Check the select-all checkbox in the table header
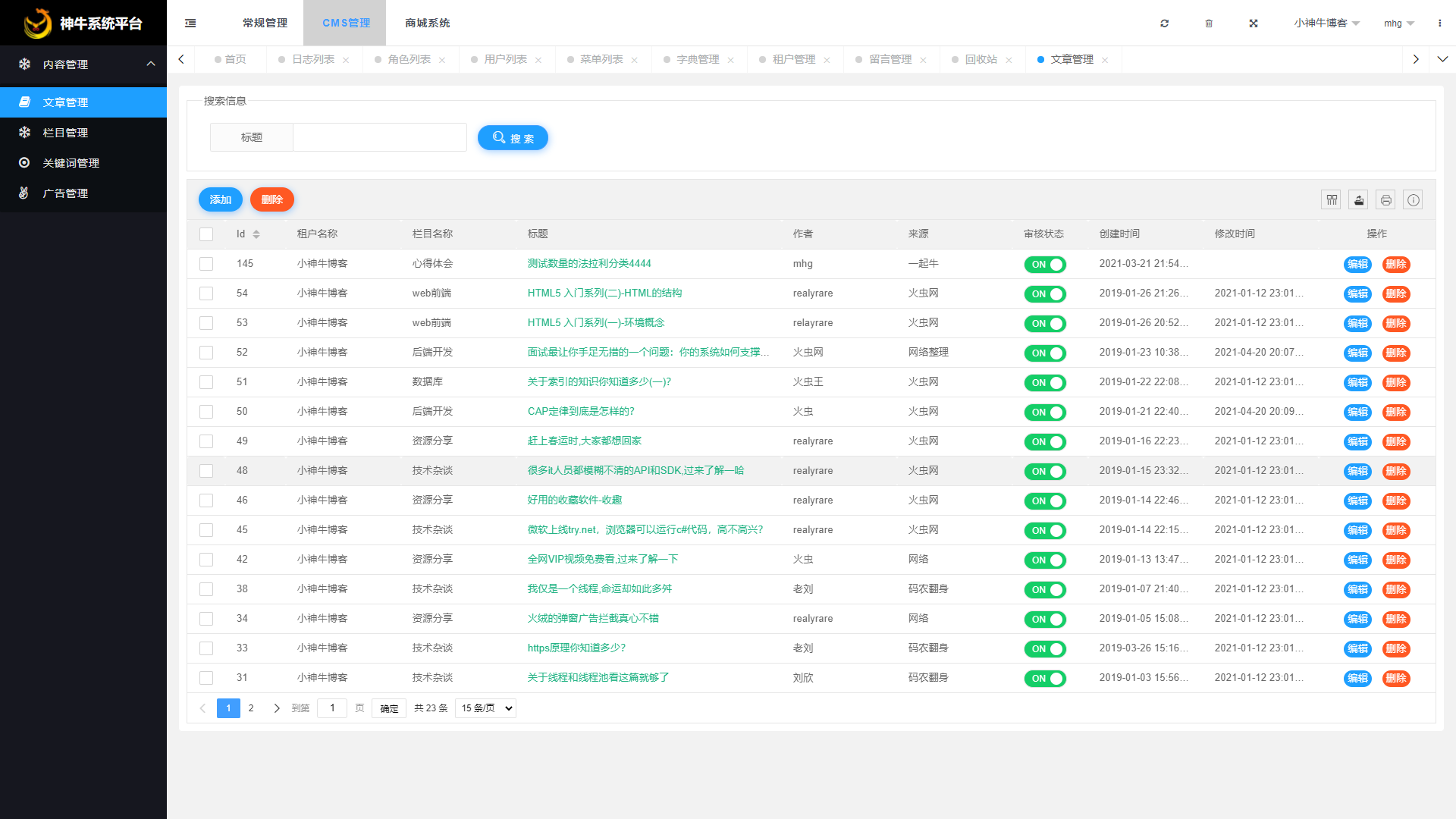The image size is (1456, 819). 206,234
